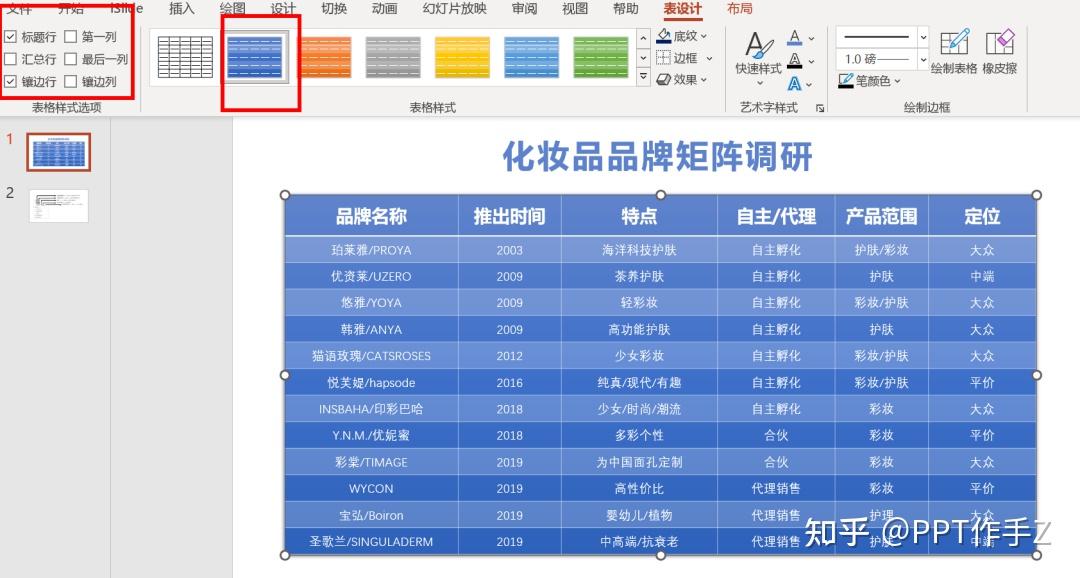The height and width of the screenshot is (578, 1080).
Task: Click the text outline A icon
Action: point(795,61)
